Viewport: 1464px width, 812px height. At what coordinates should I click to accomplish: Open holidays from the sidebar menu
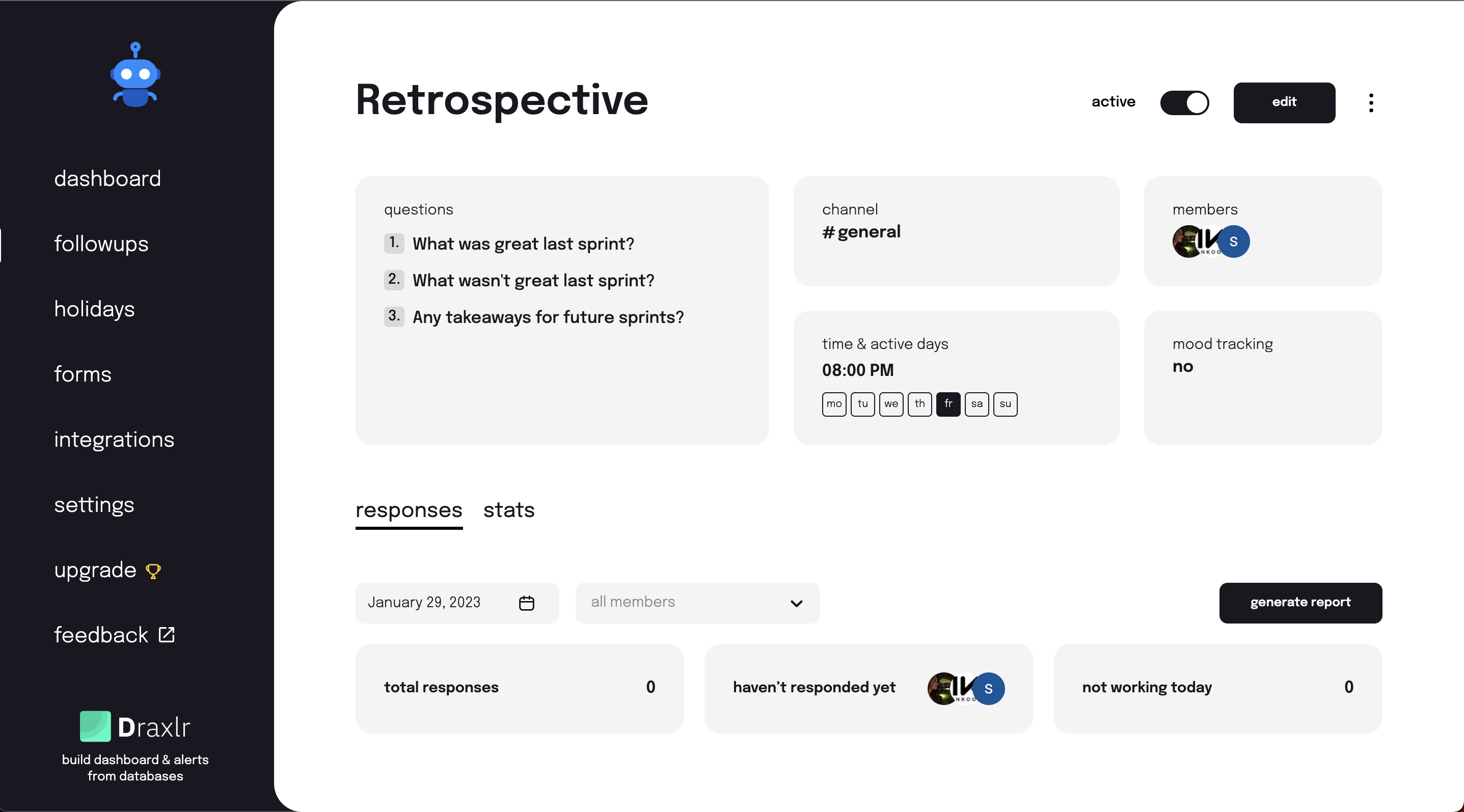coord(94,309)
